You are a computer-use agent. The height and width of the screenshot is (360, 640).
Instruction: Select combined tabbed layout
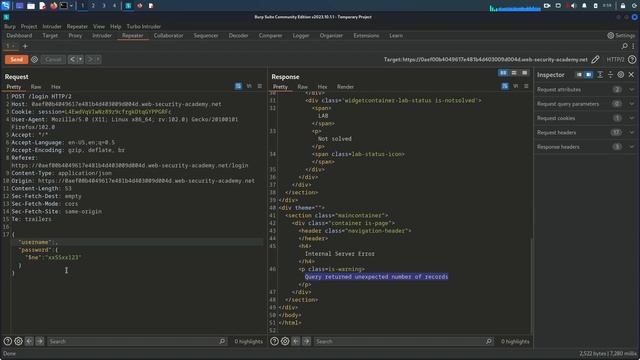coord(524,73)
